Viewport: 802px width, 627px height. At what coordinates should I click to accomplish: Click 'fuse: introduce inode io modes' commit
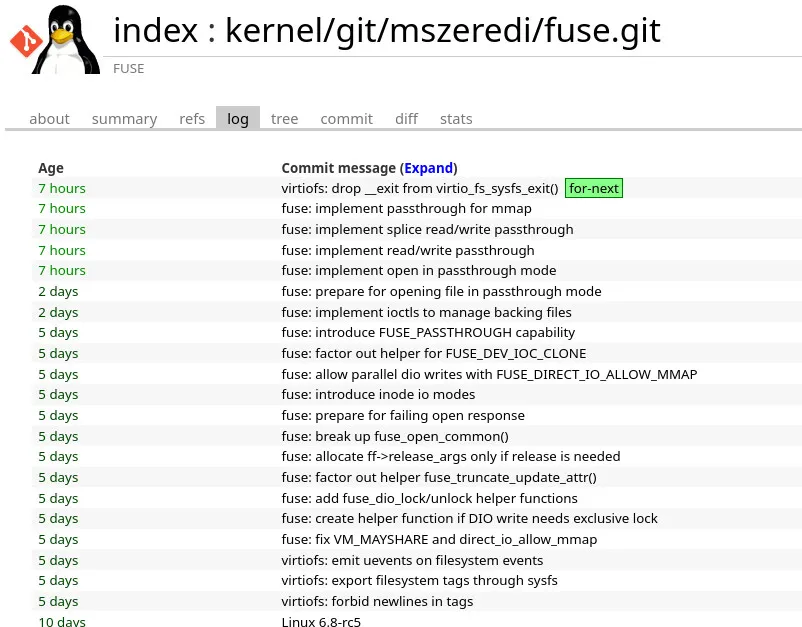click(378, 395)
